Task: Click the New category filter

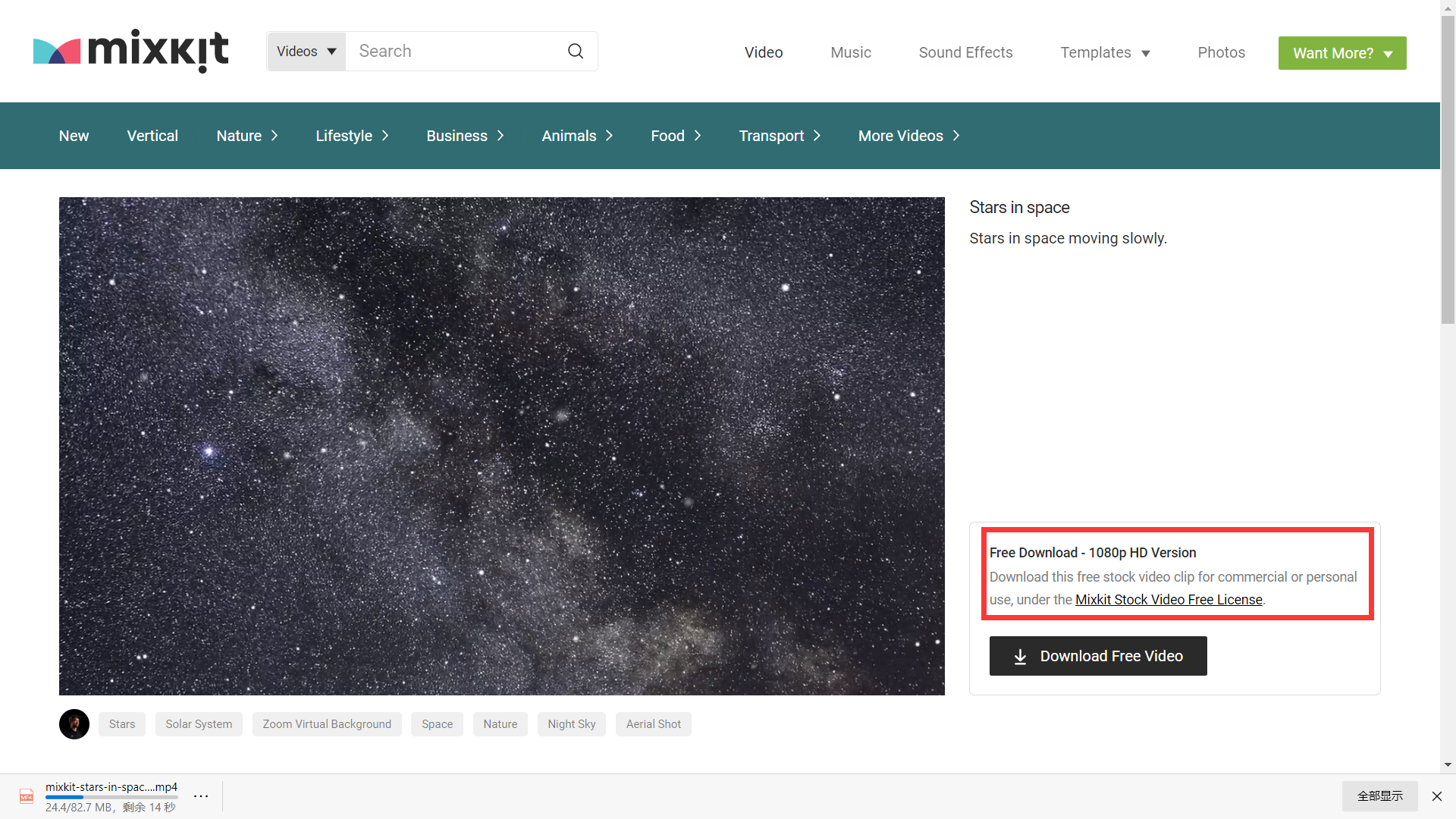Action: point(74,135)
